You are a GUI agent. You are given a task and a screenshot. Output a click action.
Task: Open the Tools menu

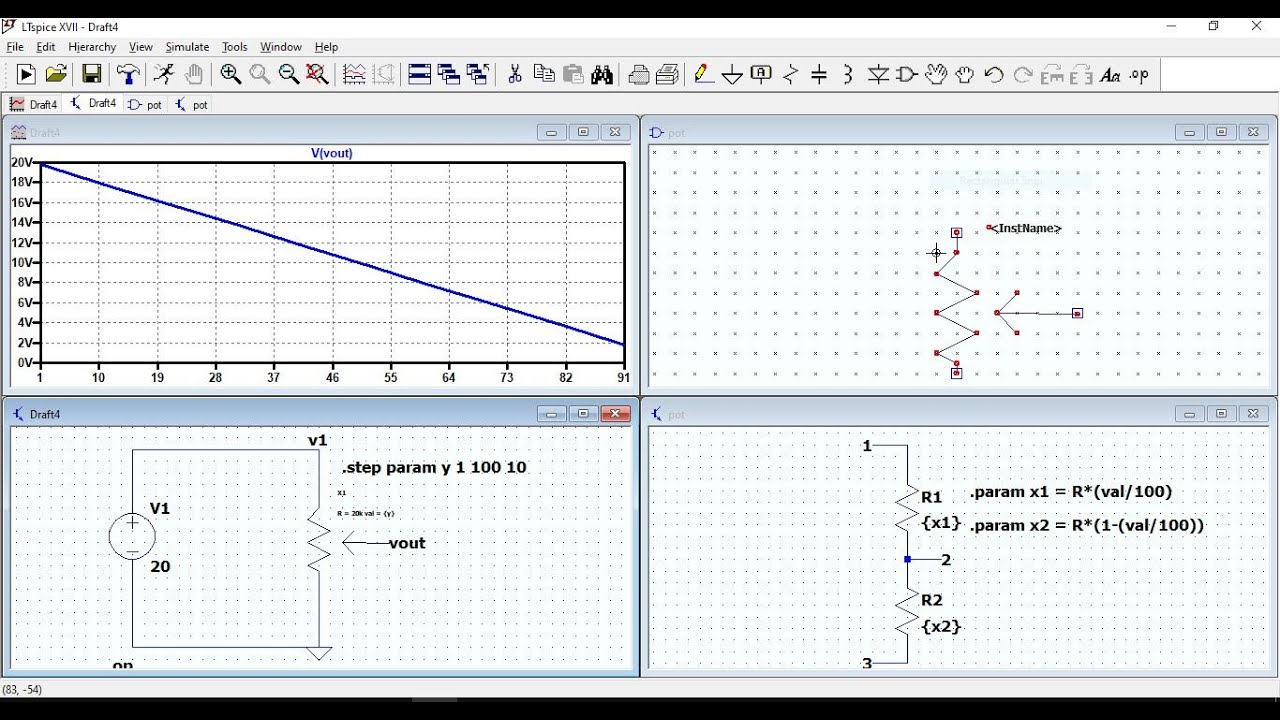click(x=234, y=47)
